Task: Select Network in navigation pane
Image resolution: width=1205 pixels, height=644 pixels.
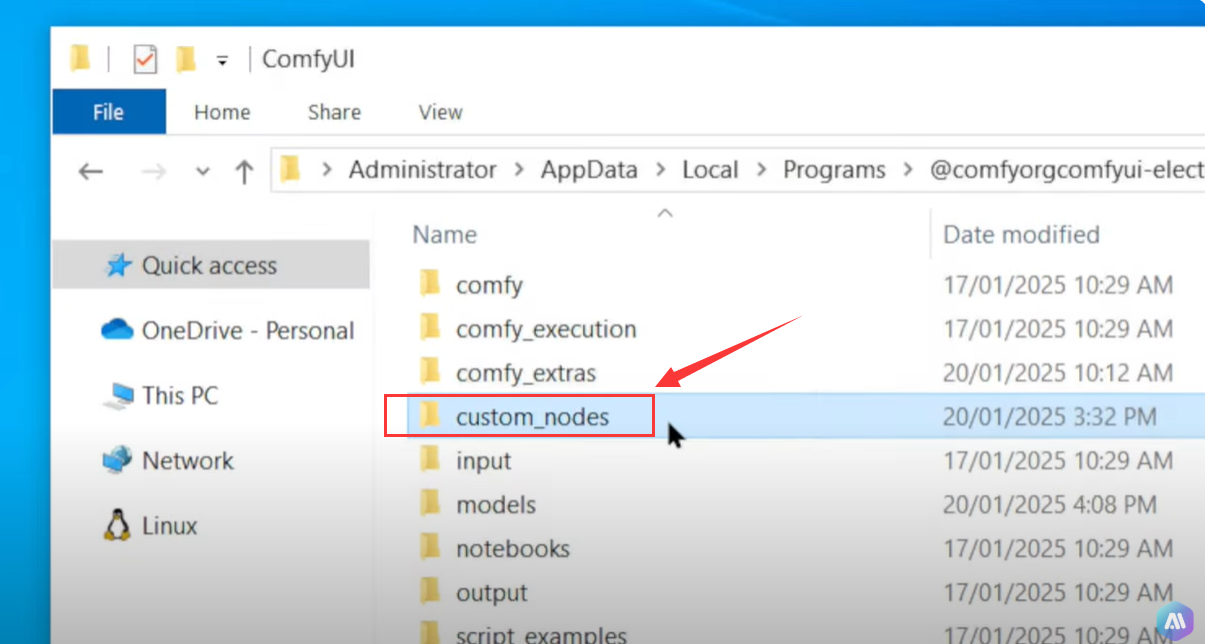Action: [x=168, y=461]
